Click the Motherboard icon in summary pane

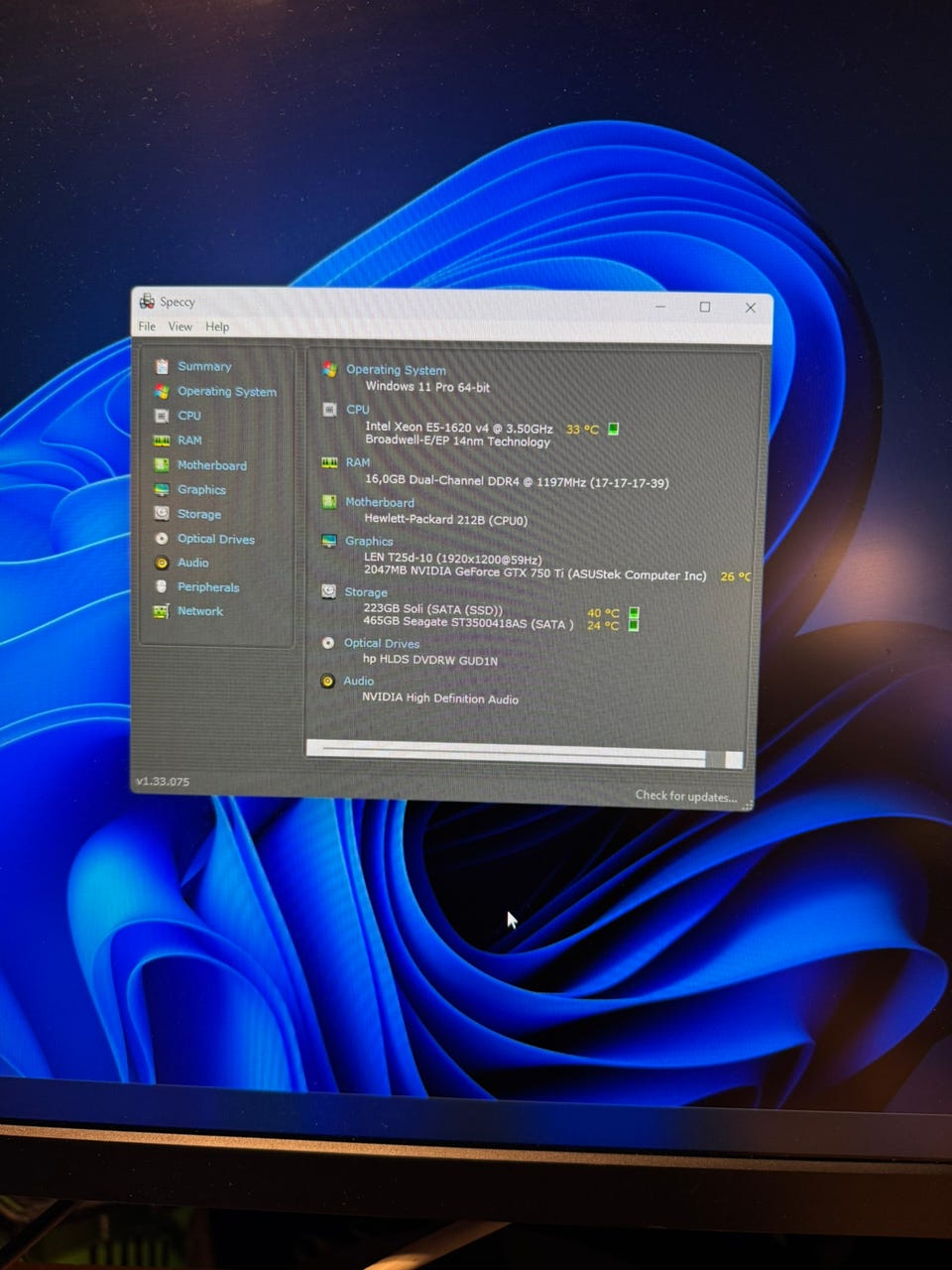click(x=329, y=502)
